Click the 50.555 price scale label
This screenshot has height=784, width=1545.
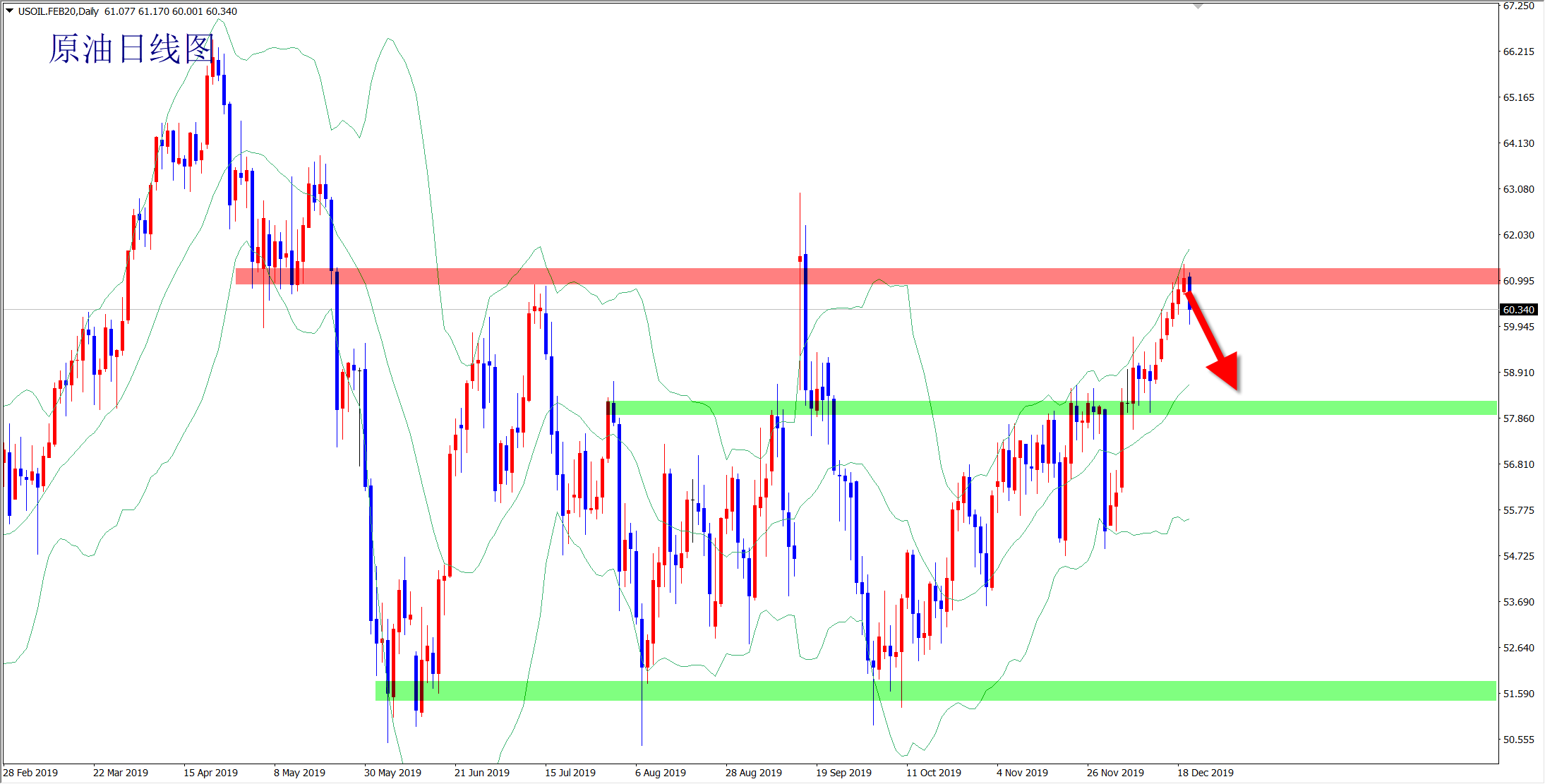tap(1518, 740)
